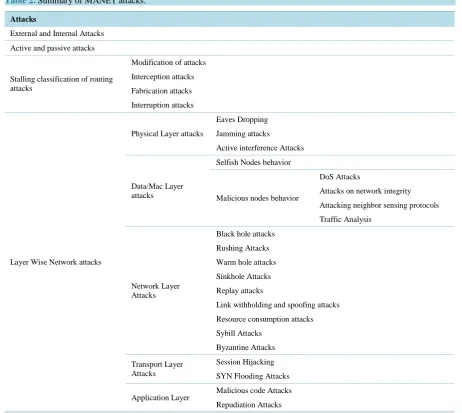Click 'Modification of attacks' entry

(168, 62)
